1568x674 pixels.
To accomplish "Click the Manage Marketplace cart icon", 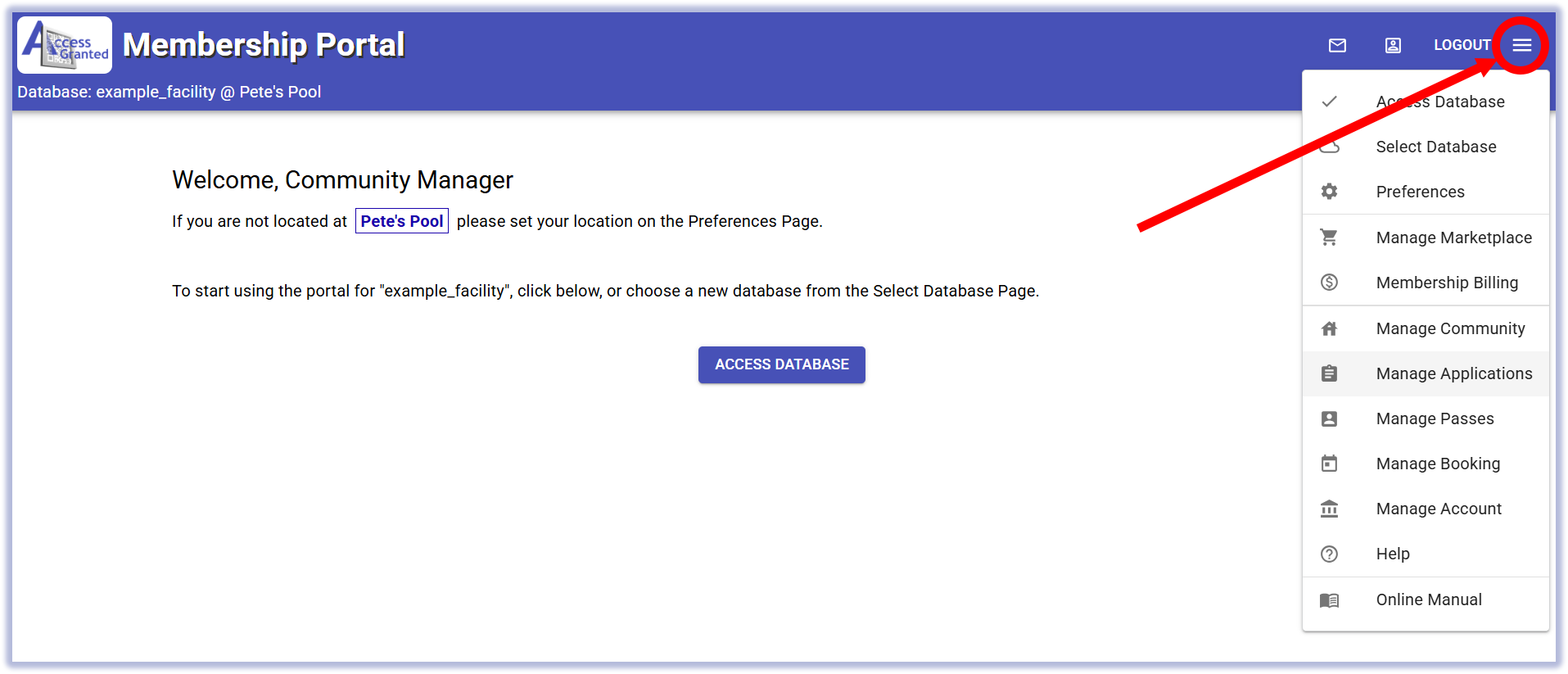I will pos(1329,237).
